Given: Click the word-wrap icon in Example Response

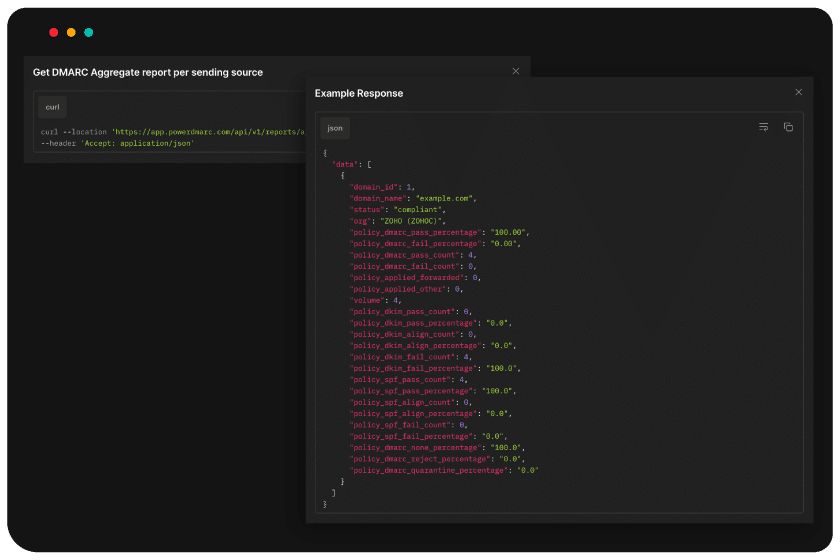Looking at the screenshot, I should point(763,127).
